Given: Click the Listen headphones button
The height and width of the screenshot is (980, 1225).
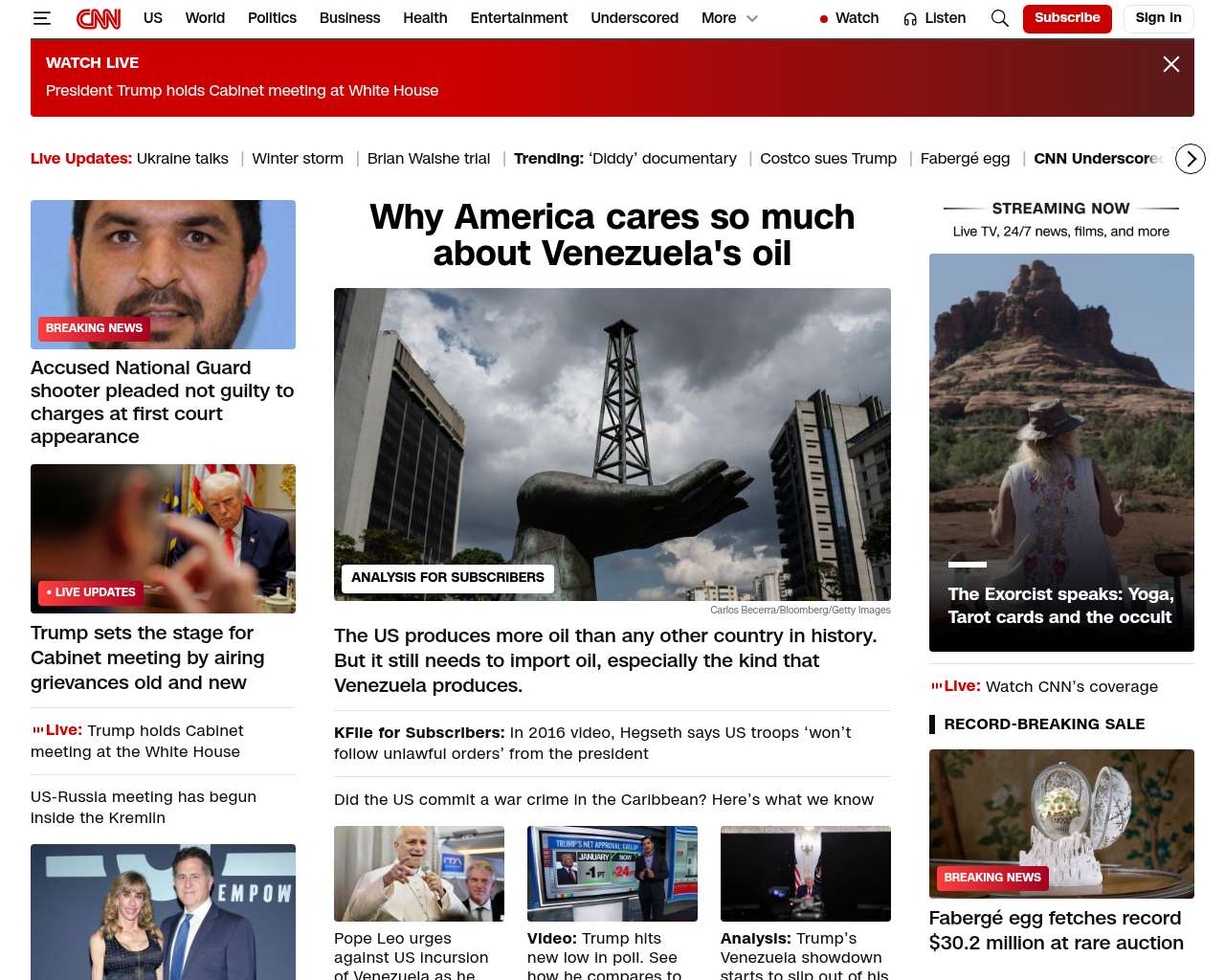Looking at the screenshot, I should point(934,18).
